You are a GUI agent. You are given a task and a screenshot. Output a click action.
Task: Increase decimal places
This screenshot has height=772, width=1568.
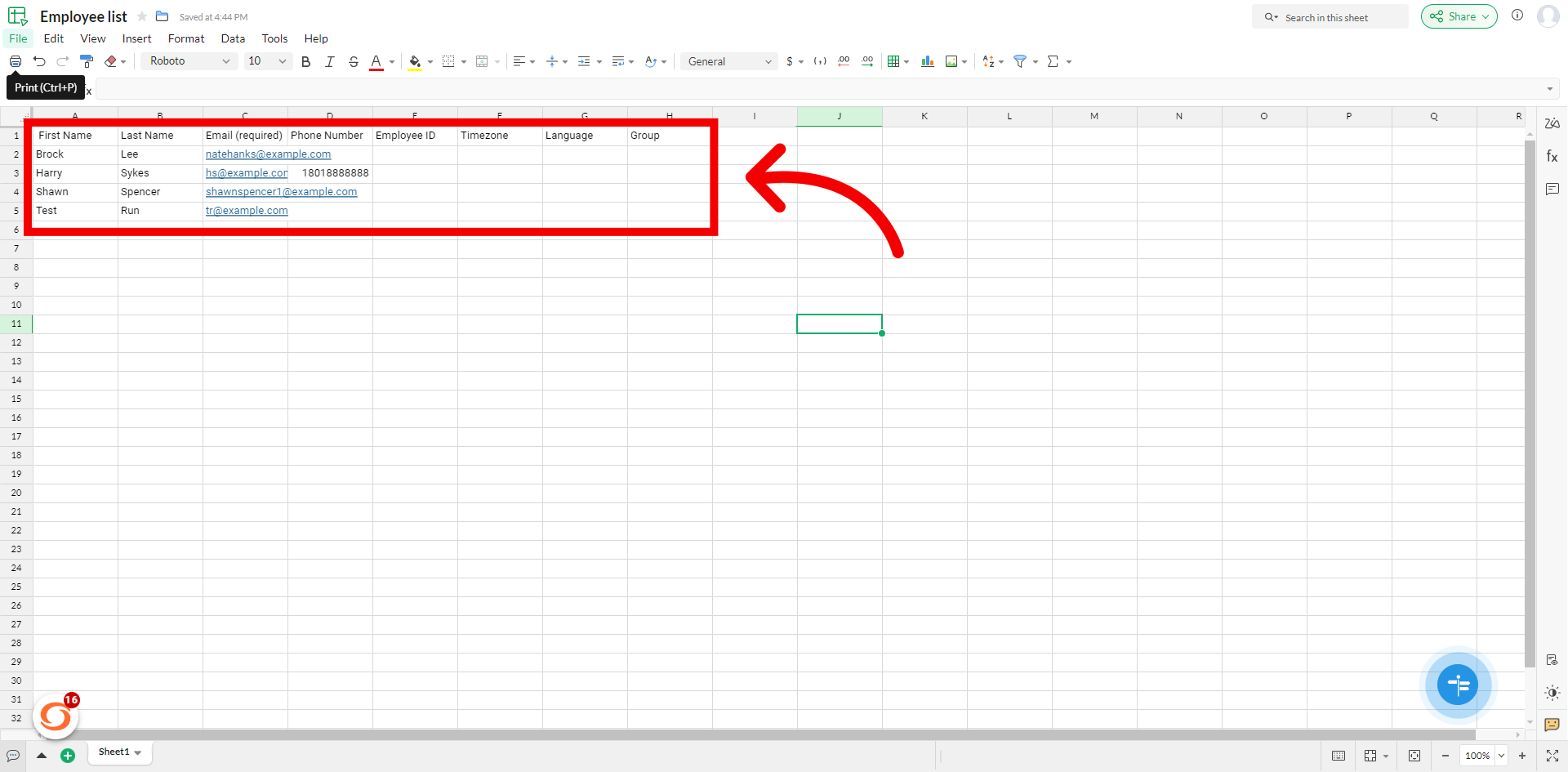point(867,61)
